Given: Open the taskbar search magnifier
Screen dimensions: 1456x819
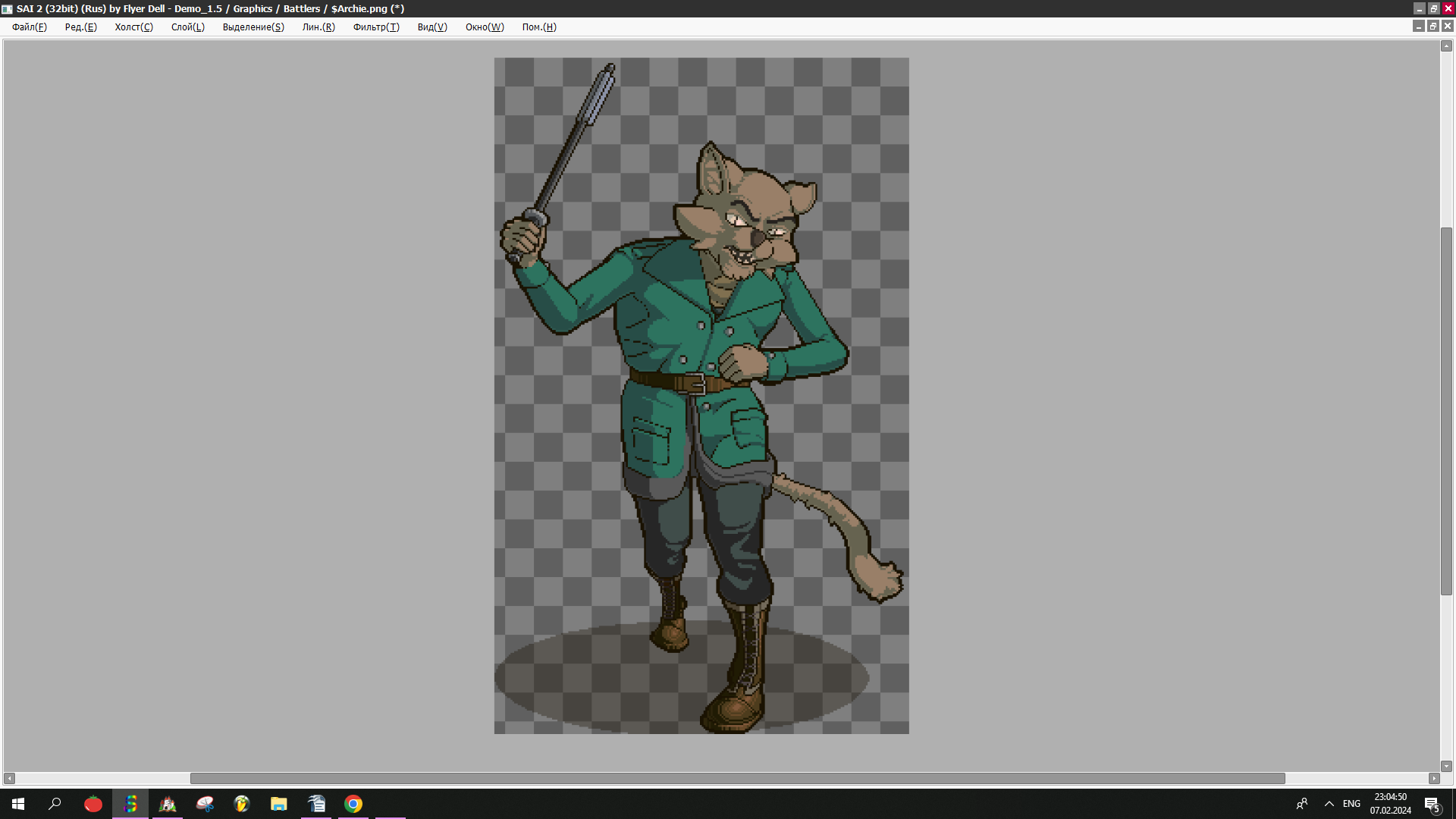Looking at the screenshot, I should coord(55,804).
